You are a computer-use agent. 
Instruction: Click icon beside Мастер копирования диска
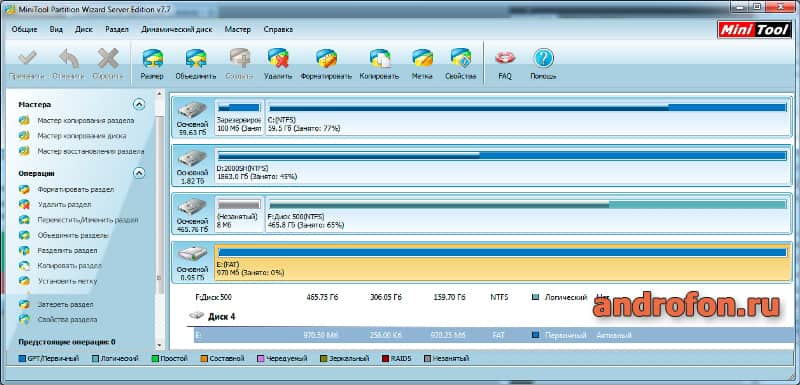pos(24,136)
